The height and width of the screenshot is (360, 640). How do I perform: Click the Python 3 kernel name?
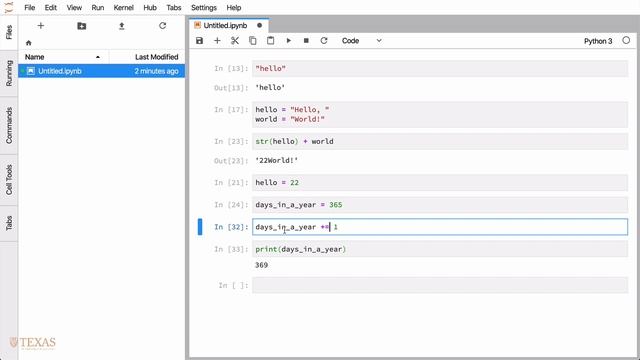coord(598,41)
